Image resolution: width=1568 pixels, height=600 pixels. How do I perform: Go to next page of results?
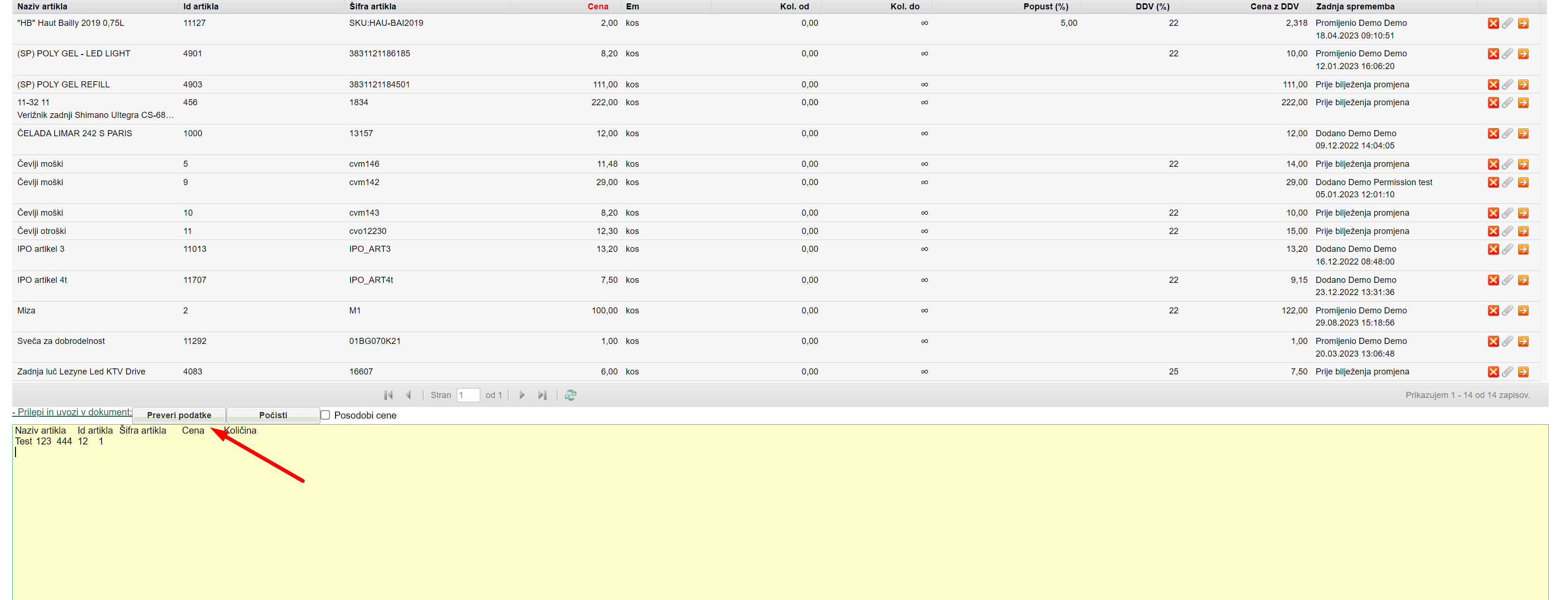tap(522, 396)
